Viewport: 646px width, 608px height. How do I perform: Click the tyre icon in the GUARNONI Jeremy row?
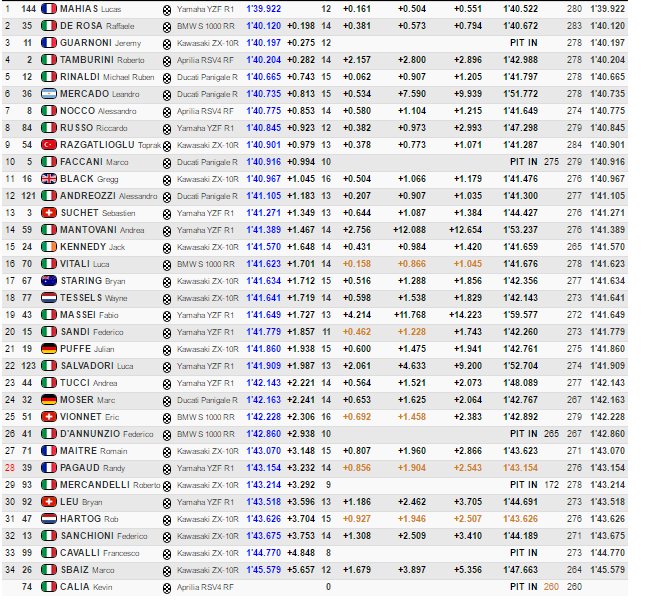(167, 44)
